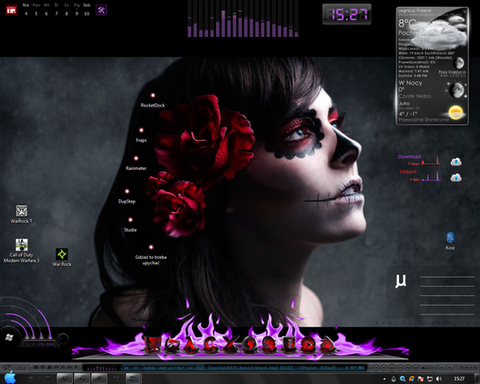
Task: Open the Kosz recycle bin icon
Action: (x=450, y=241)
